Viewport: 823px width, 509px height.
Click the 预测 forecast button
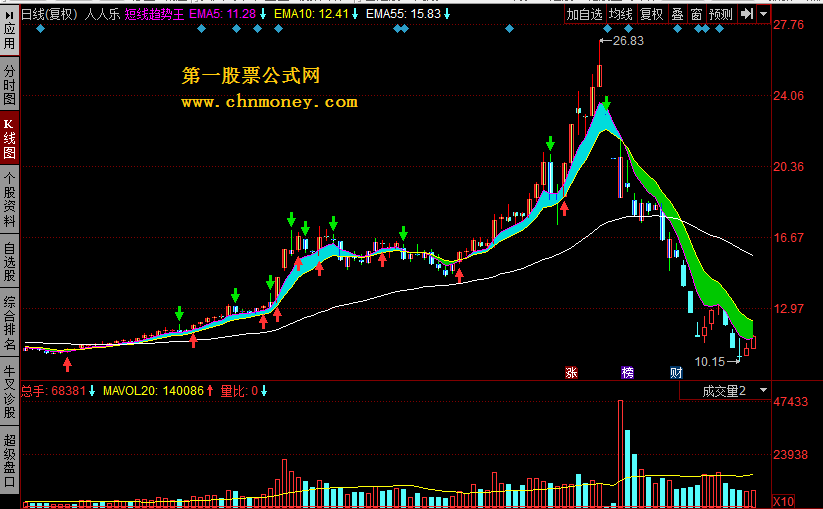(721, 14)
